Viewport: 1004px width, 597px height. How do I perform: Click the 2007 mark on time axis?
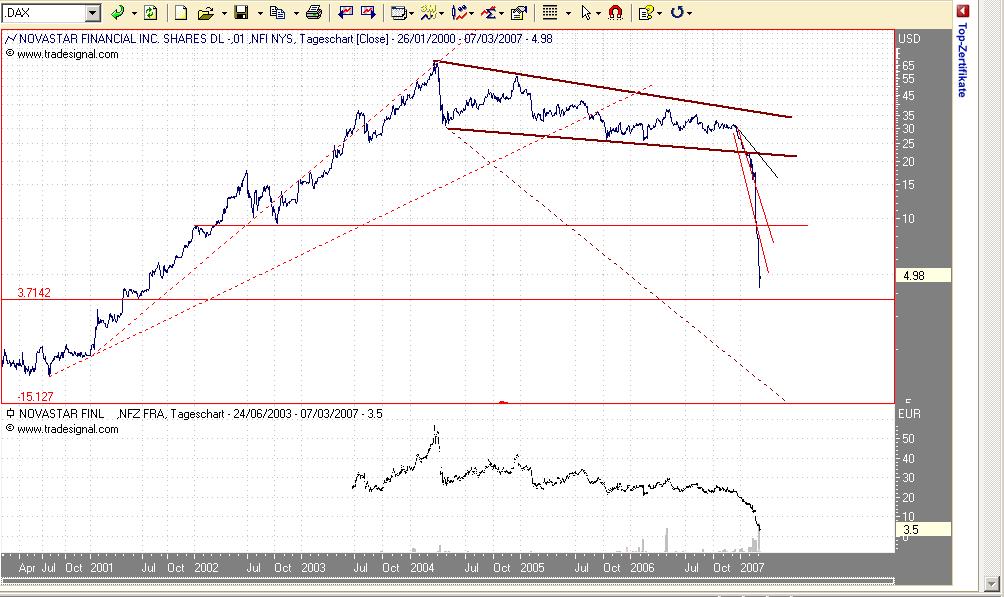pyautogui.click(x=752, y=568)
